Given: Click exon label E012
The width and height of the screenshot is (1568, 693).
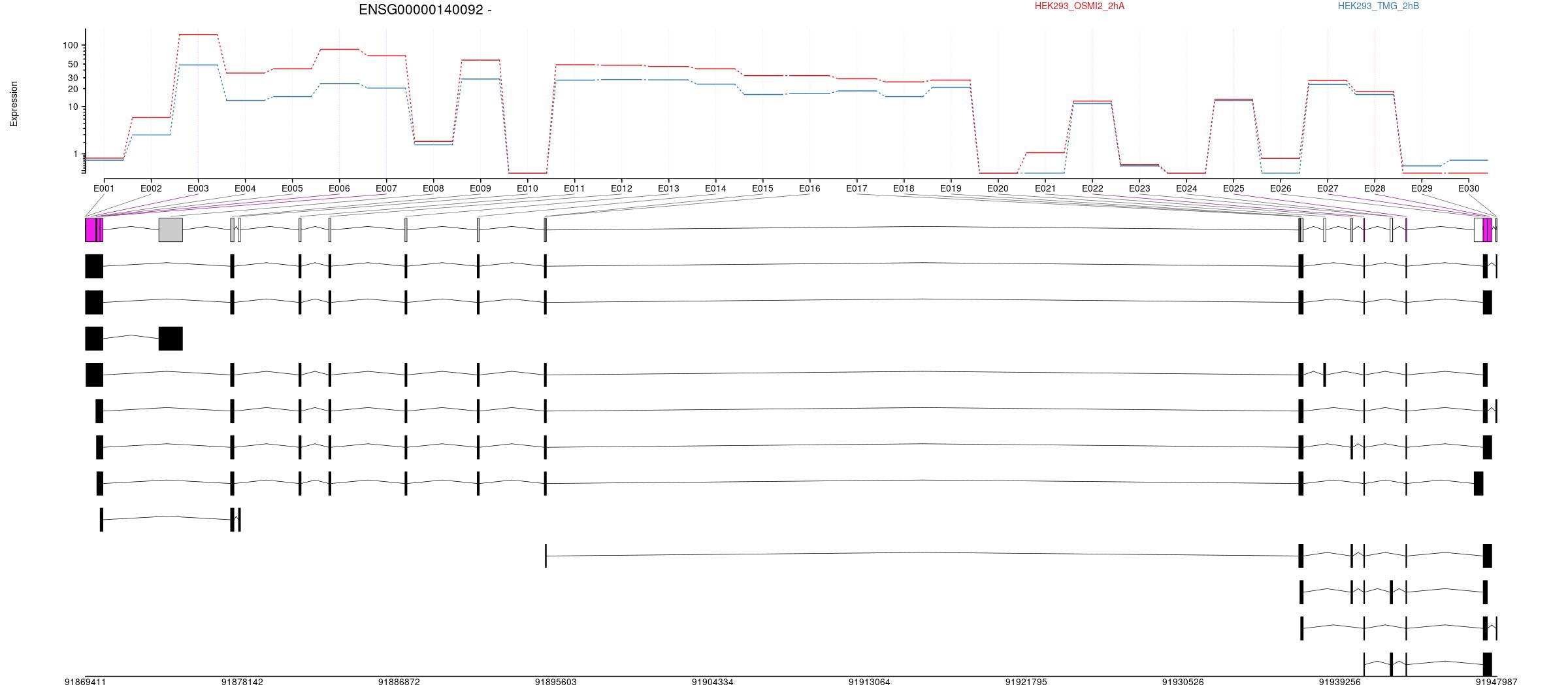Looking at the screenshot, I should point(621,188).
